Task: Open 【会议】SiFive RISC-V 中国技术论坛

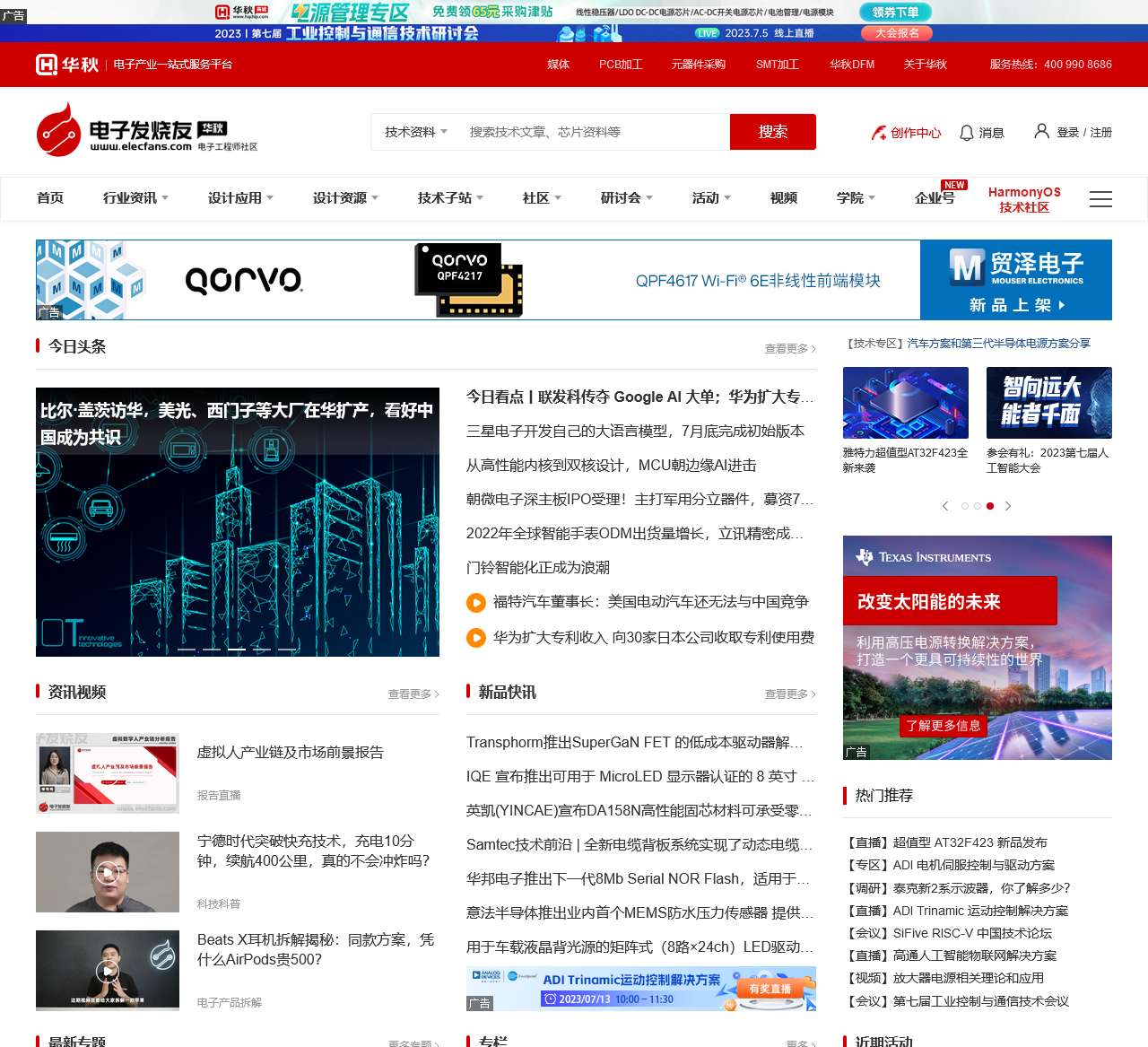Action: pos(947,933)
